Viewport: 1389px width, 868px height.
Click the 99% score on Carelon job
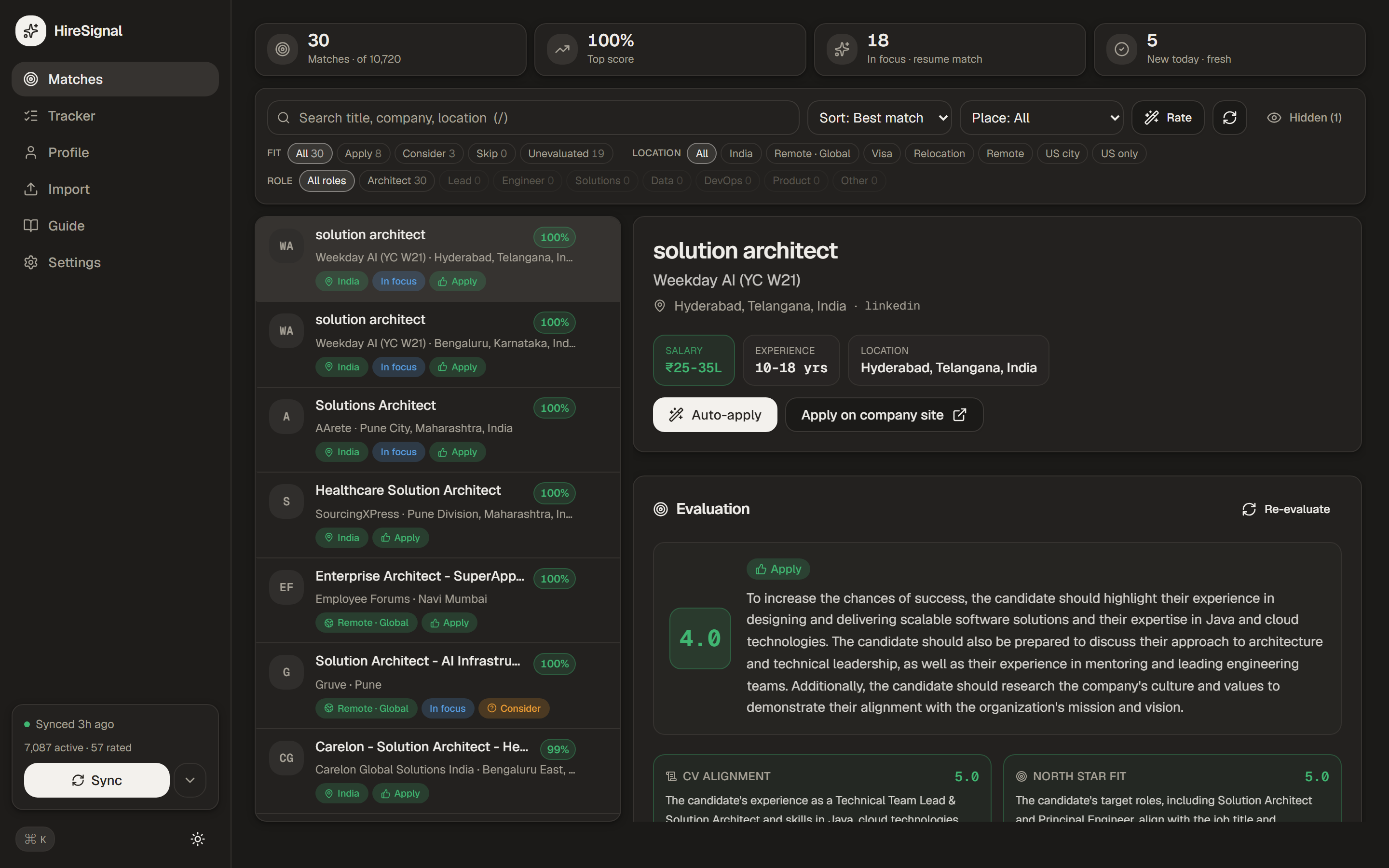[x=558, y=749]
